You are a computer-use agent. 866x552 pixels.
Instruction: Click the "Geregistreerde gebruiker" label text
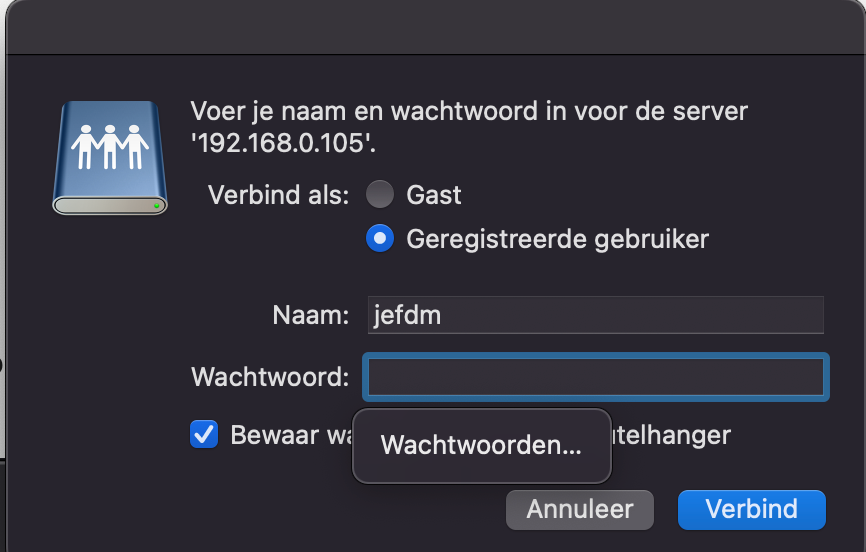tap(557, 240)
